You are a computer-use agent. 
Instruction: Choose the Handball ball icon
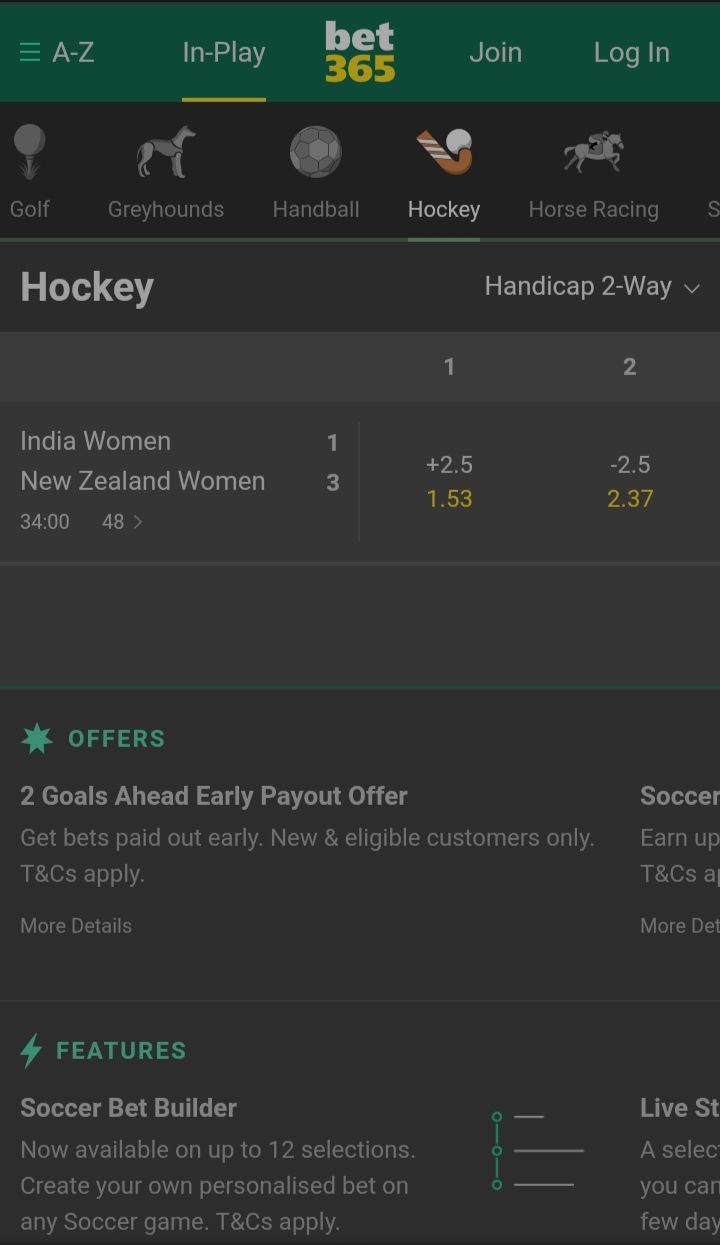click(x=316, y=153)
